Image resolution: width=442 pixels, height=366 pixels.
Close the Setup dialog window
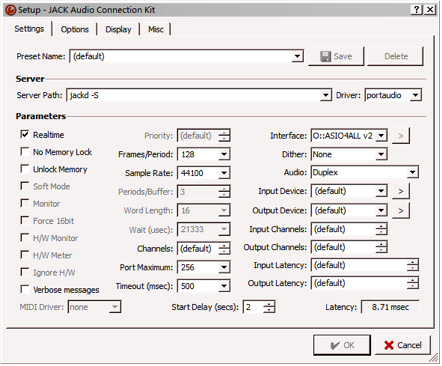click(x=430, y=10)
